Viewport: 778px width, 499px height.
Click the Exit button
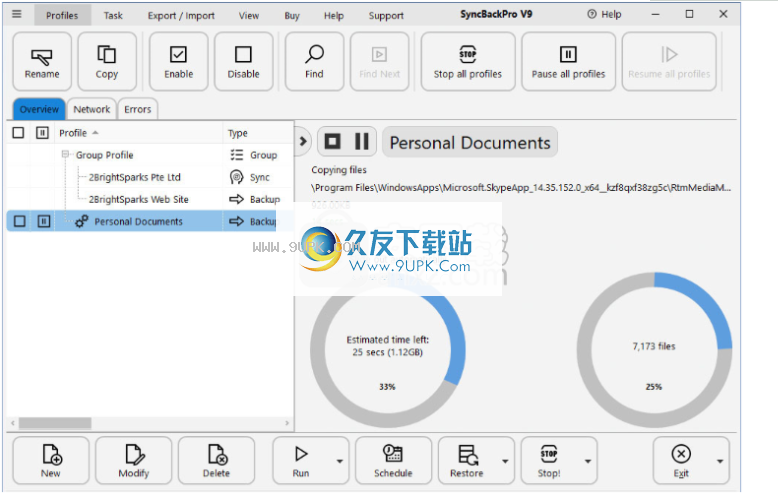[x=681, y=460]
